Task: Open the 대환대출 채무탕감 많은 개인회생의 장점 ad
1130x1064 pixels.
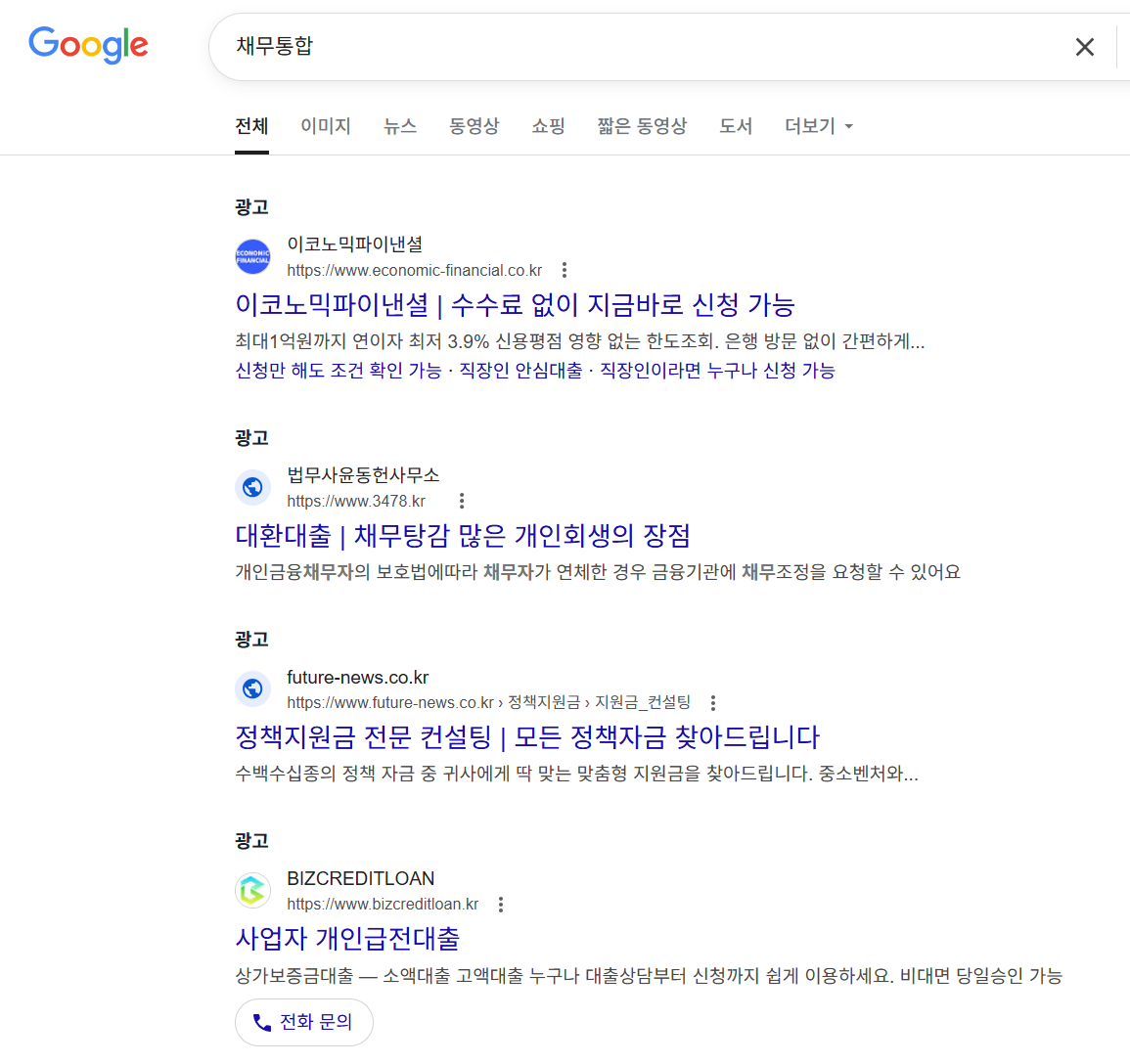Action: pos(463,535)
